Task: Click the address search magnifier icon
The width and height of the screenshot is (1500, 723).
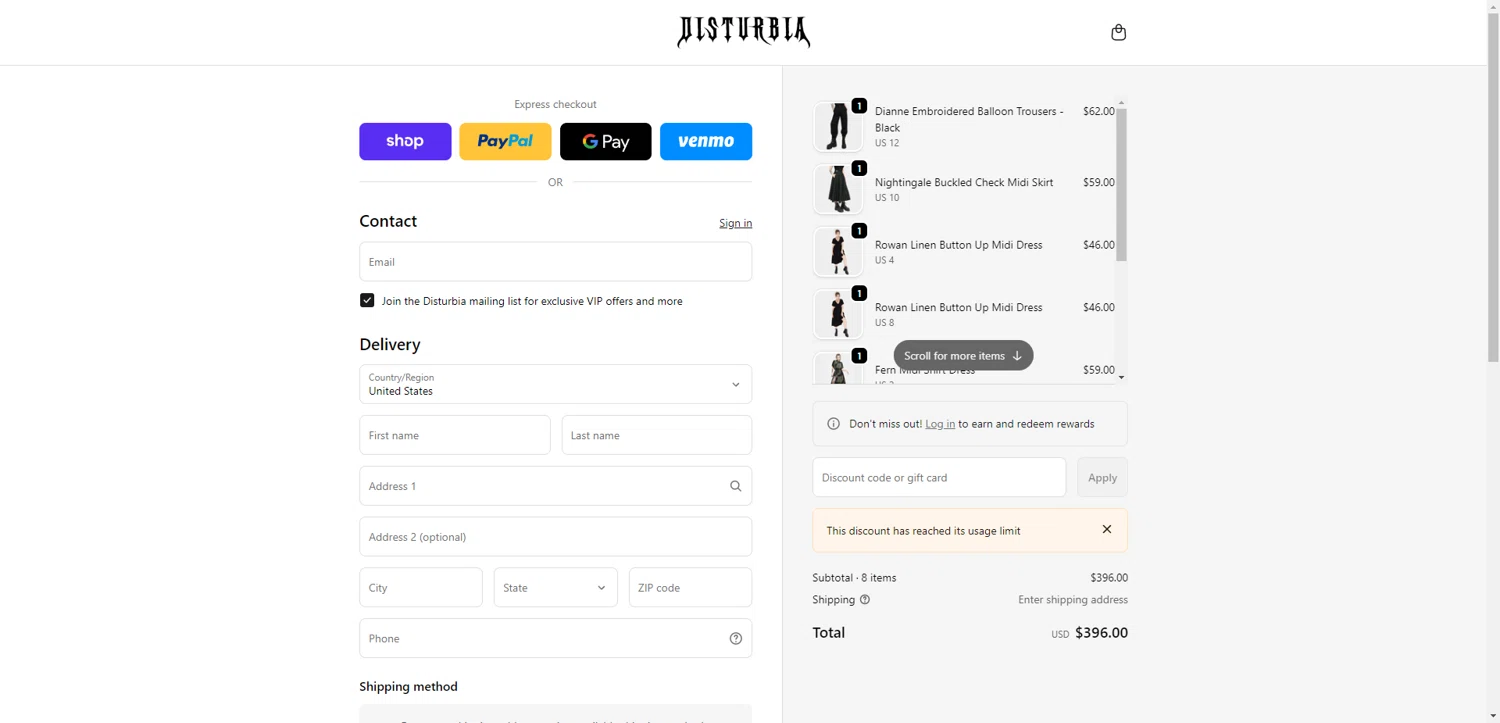Action: [x=735, y=486]
